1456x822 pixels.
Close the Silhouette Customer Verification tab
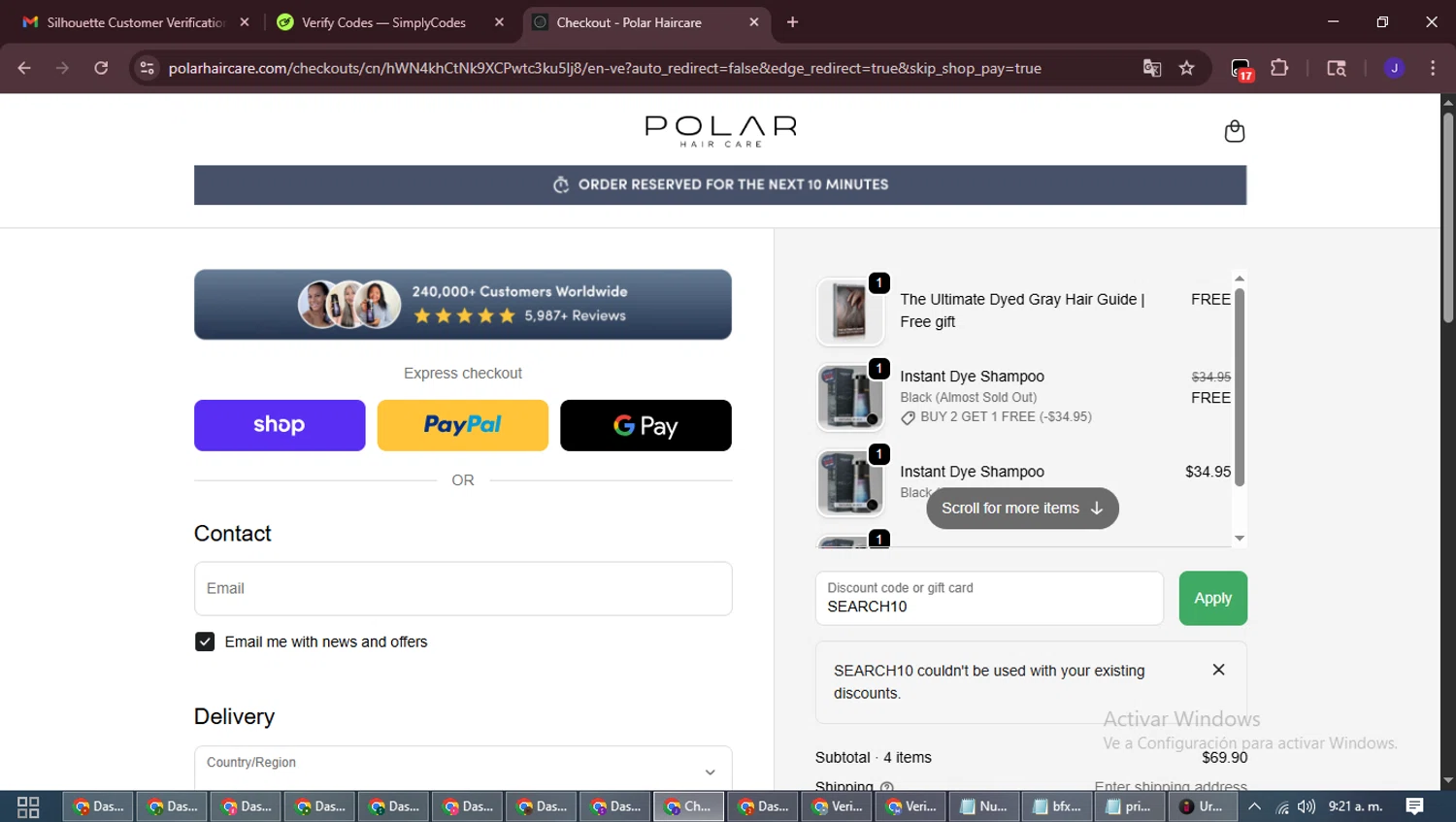pos(245,22)
